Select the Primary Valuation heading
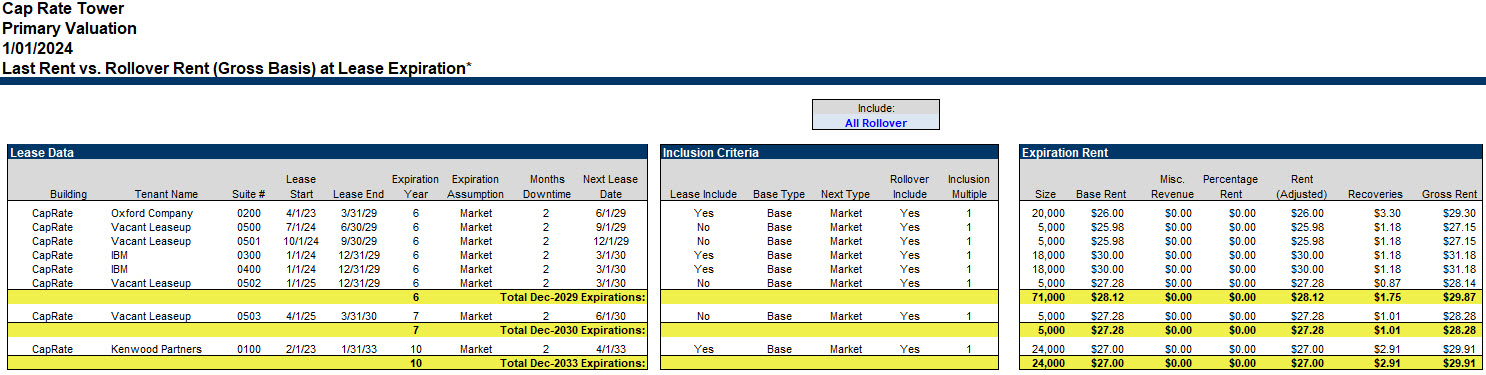This screenshot has height=375, width=1486. (69, 28)
